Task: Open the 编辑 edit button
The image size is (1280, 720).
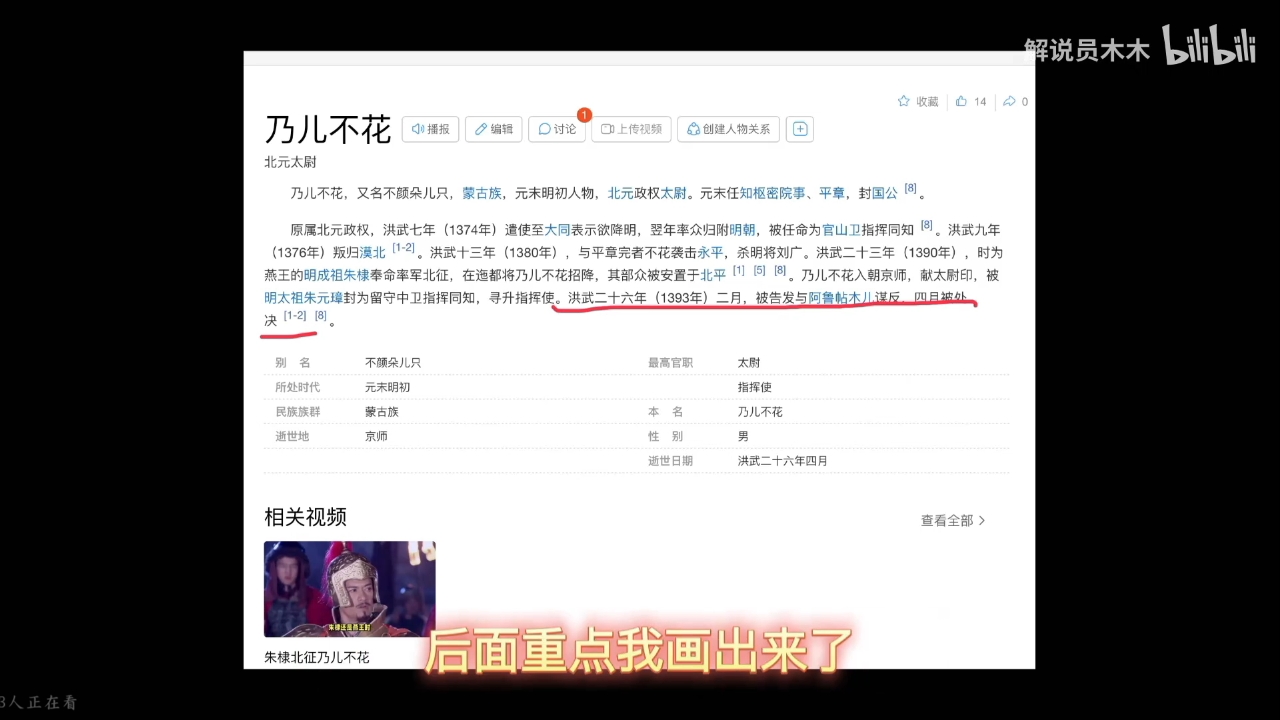Action: 494,129
